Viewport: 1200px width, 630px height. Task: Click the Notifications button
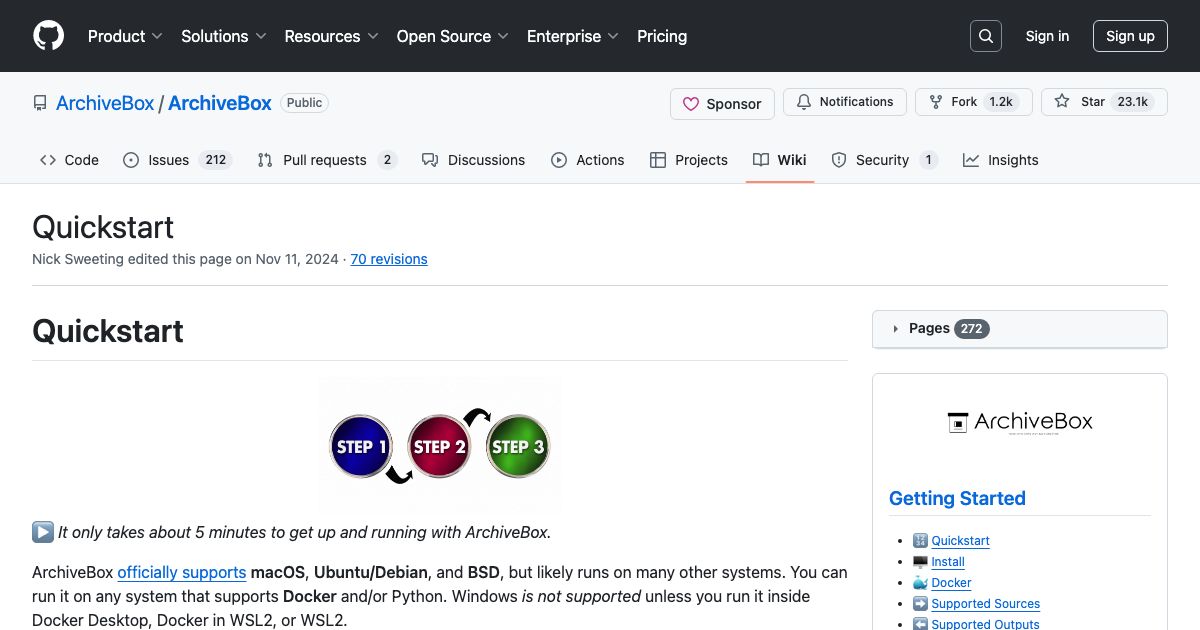[844, 101]
